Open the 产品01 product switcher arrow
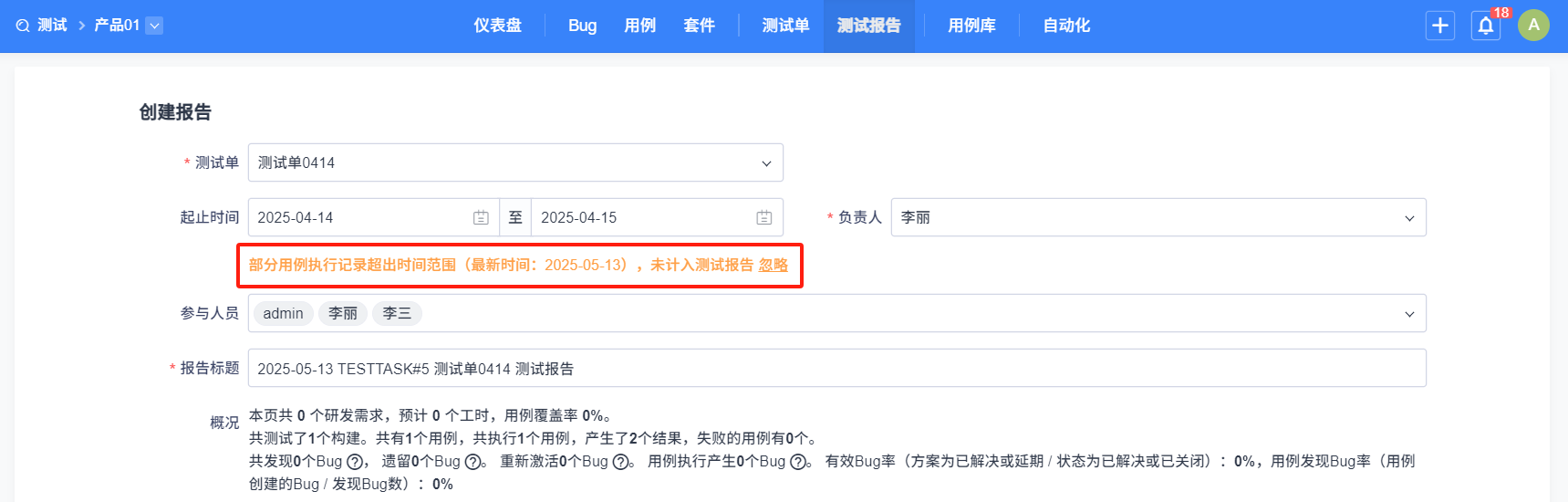 click(x=155, y=26)
